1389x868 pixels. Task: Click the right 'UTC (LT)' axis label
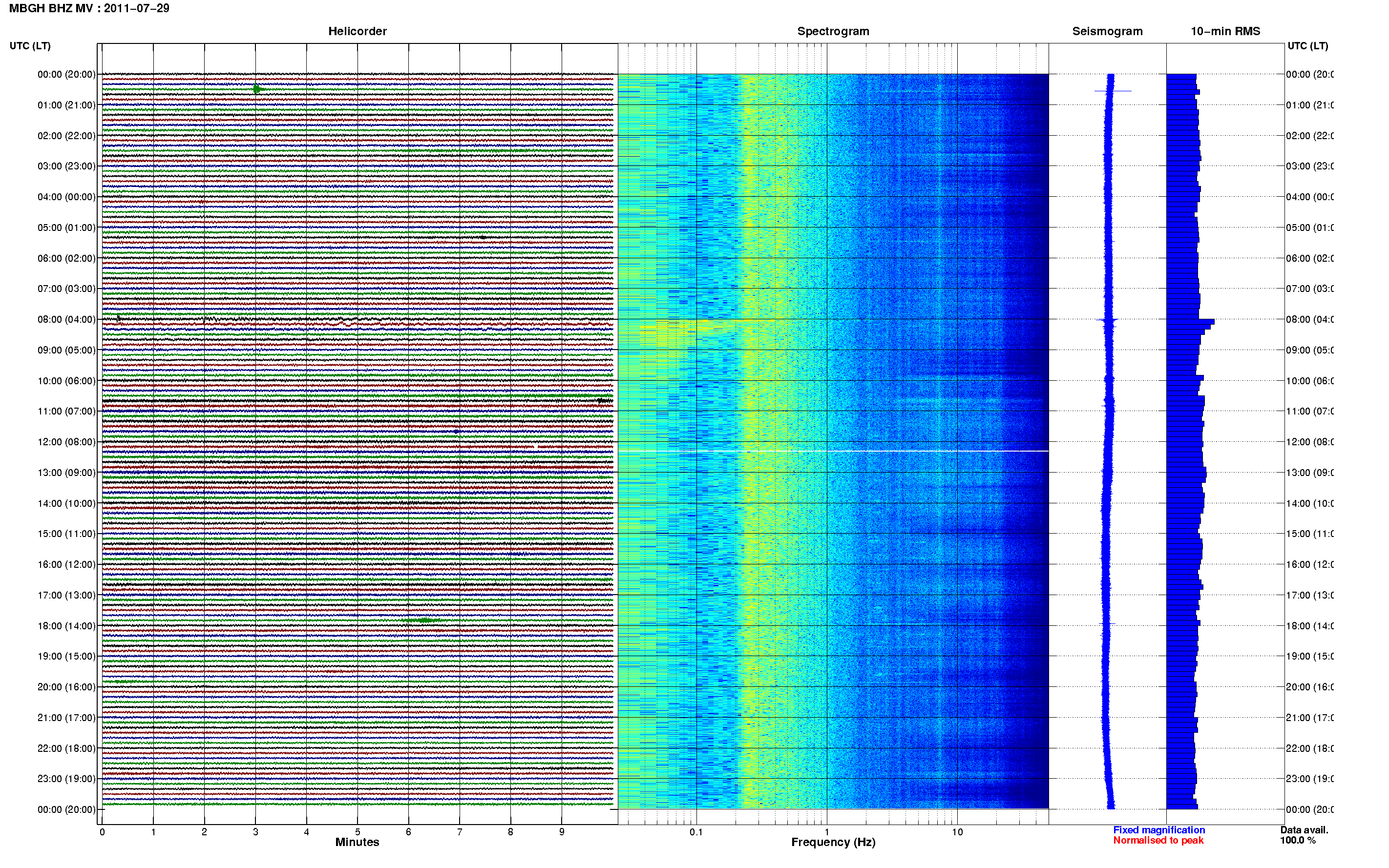(1307, 45)
